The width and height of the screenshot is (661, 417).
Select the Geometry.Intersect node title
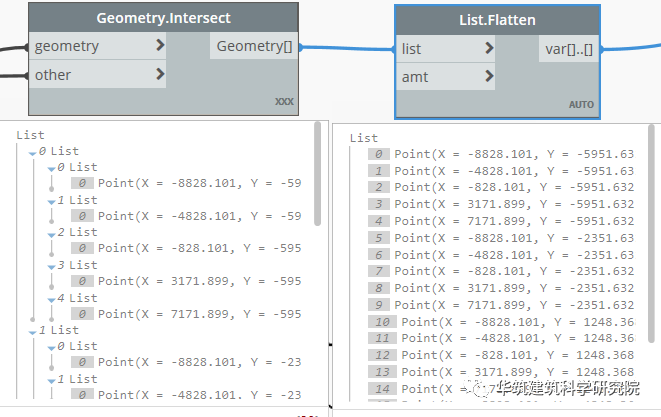coord(164,18)
